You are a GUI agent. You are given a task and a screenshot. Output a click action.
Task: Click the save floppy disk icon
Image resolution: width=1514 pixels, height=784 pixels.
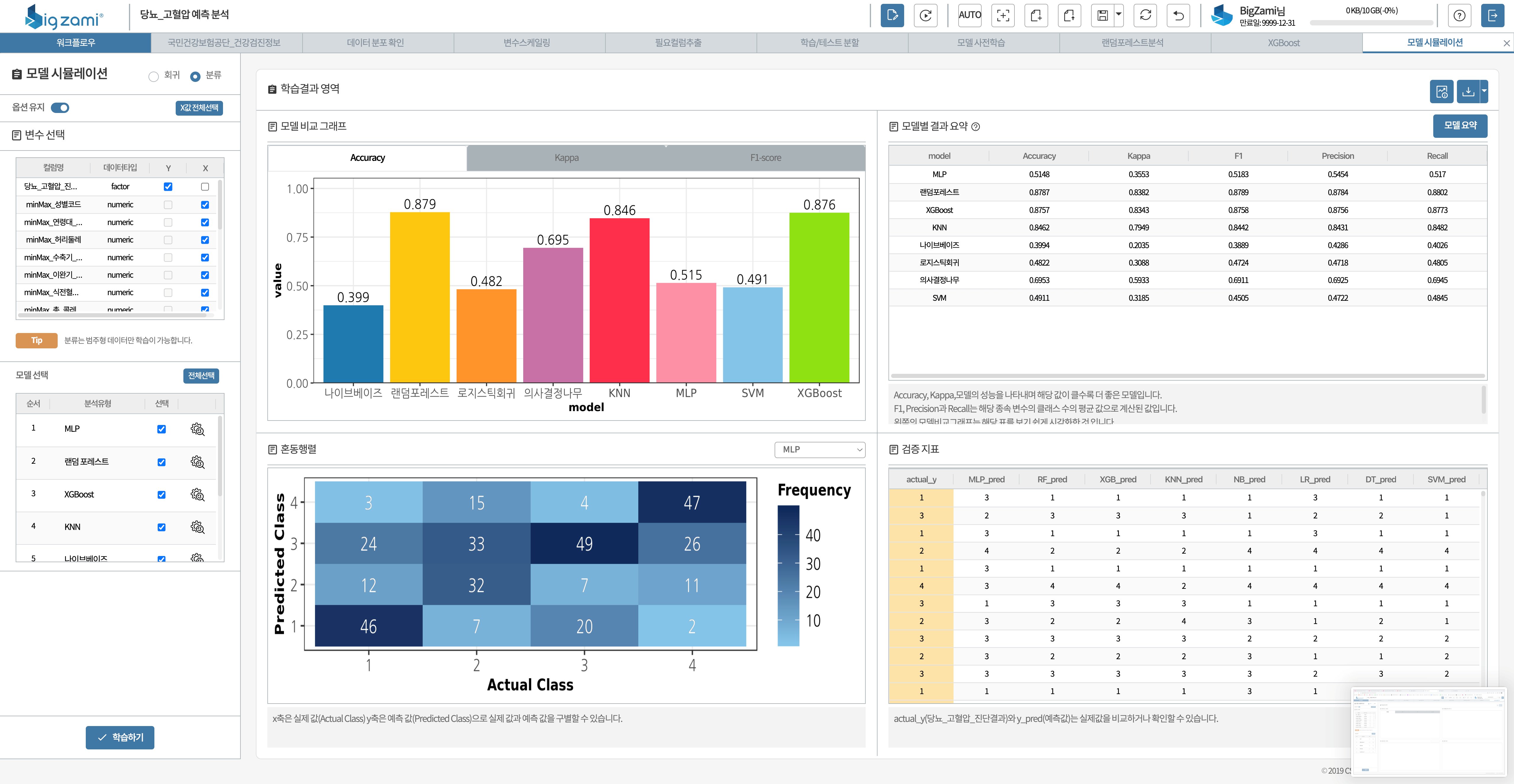coord(1103,15)
